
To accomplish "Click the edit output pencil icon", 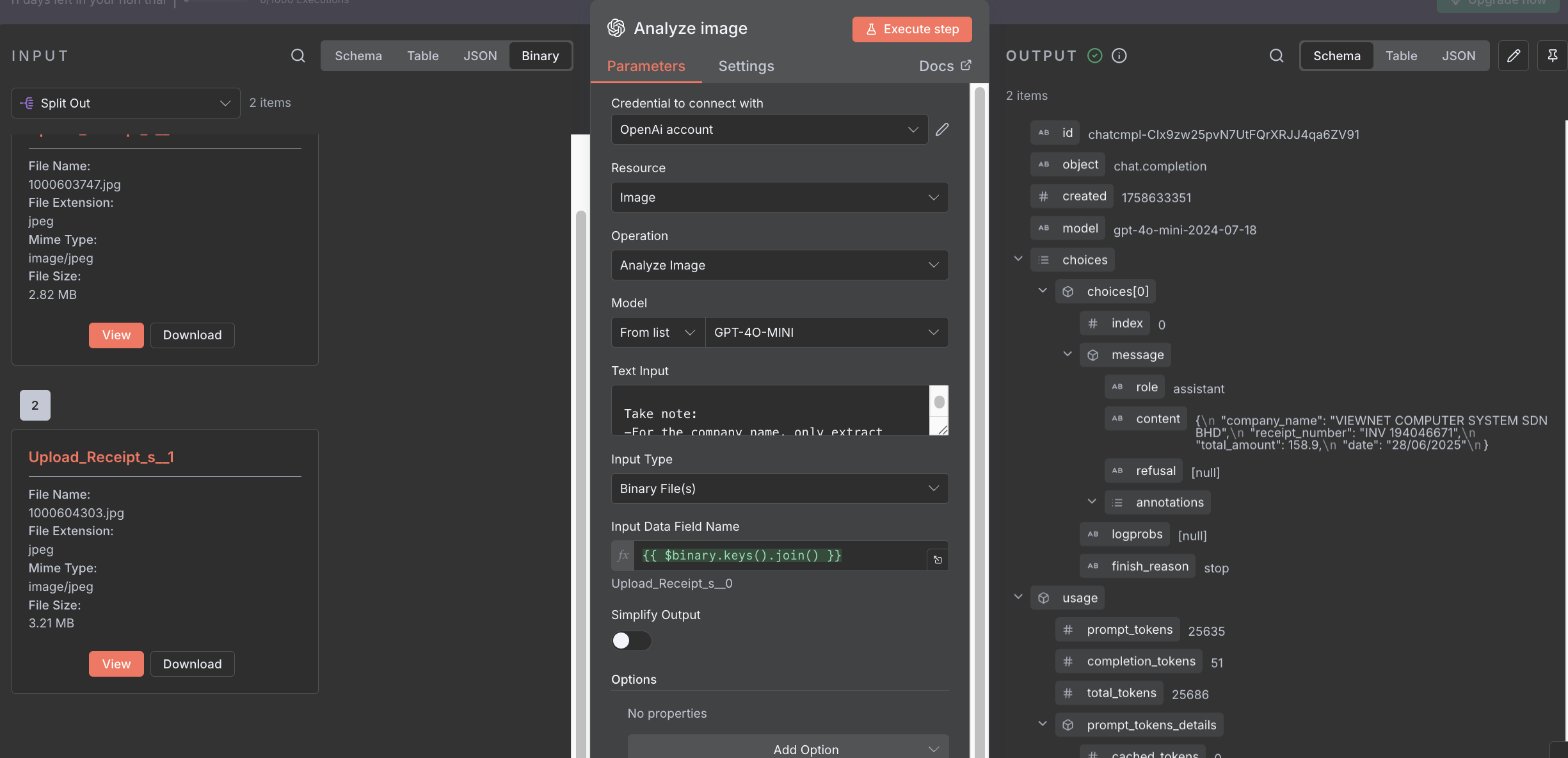I will [x=1513, y=56].
